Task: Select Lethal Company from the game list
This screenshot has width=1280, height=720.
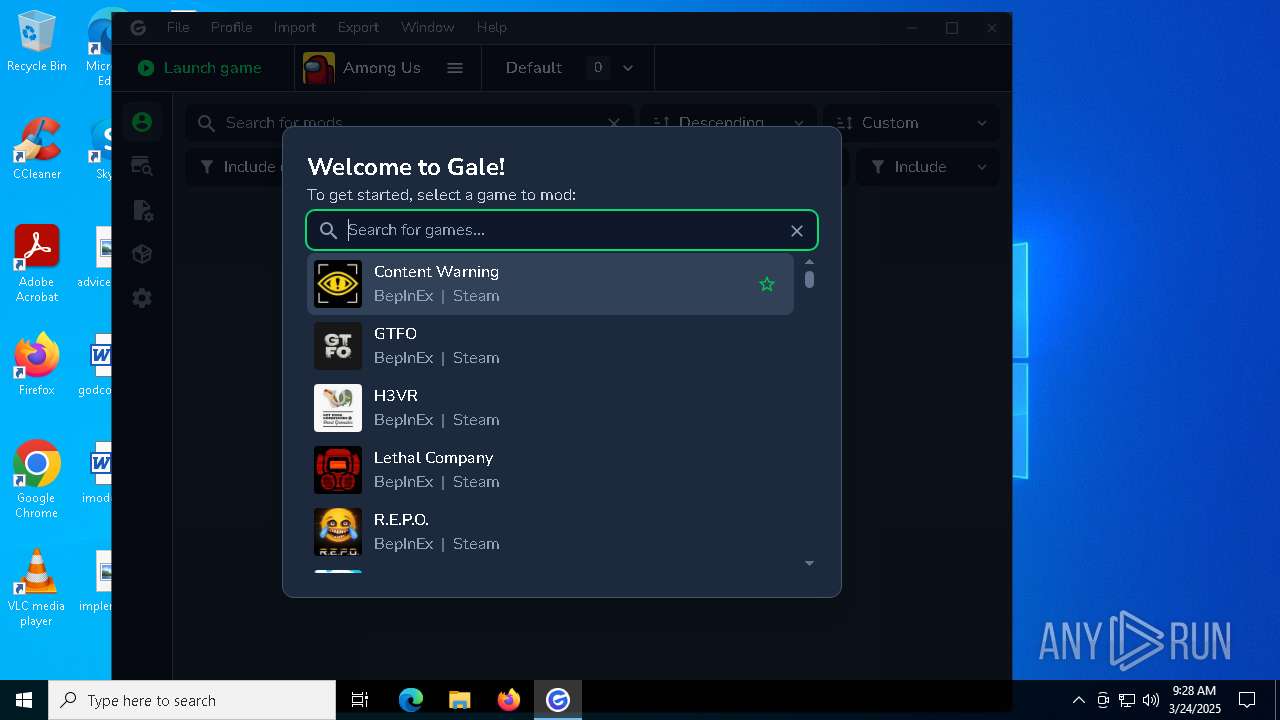Action: (x=550, y=470)
